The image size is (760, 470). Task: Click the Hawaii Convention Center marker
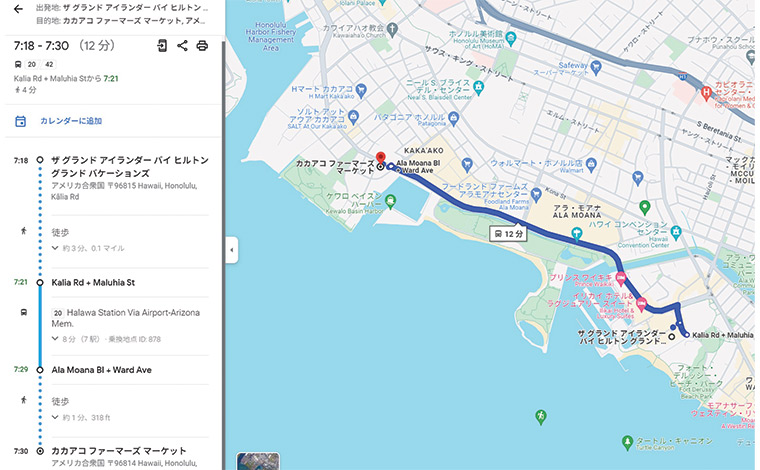(x=677, y=231)
